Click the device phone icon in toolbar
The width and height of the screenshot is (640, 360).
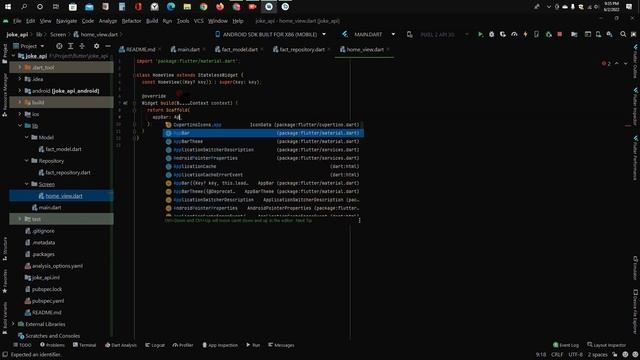536,35
